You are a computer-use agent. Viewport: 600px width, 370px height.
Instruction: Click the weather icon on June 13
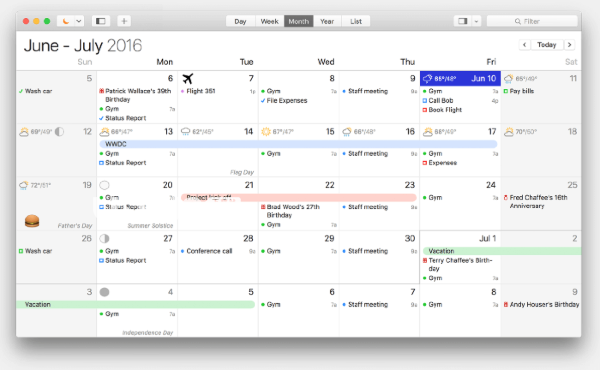104,132
